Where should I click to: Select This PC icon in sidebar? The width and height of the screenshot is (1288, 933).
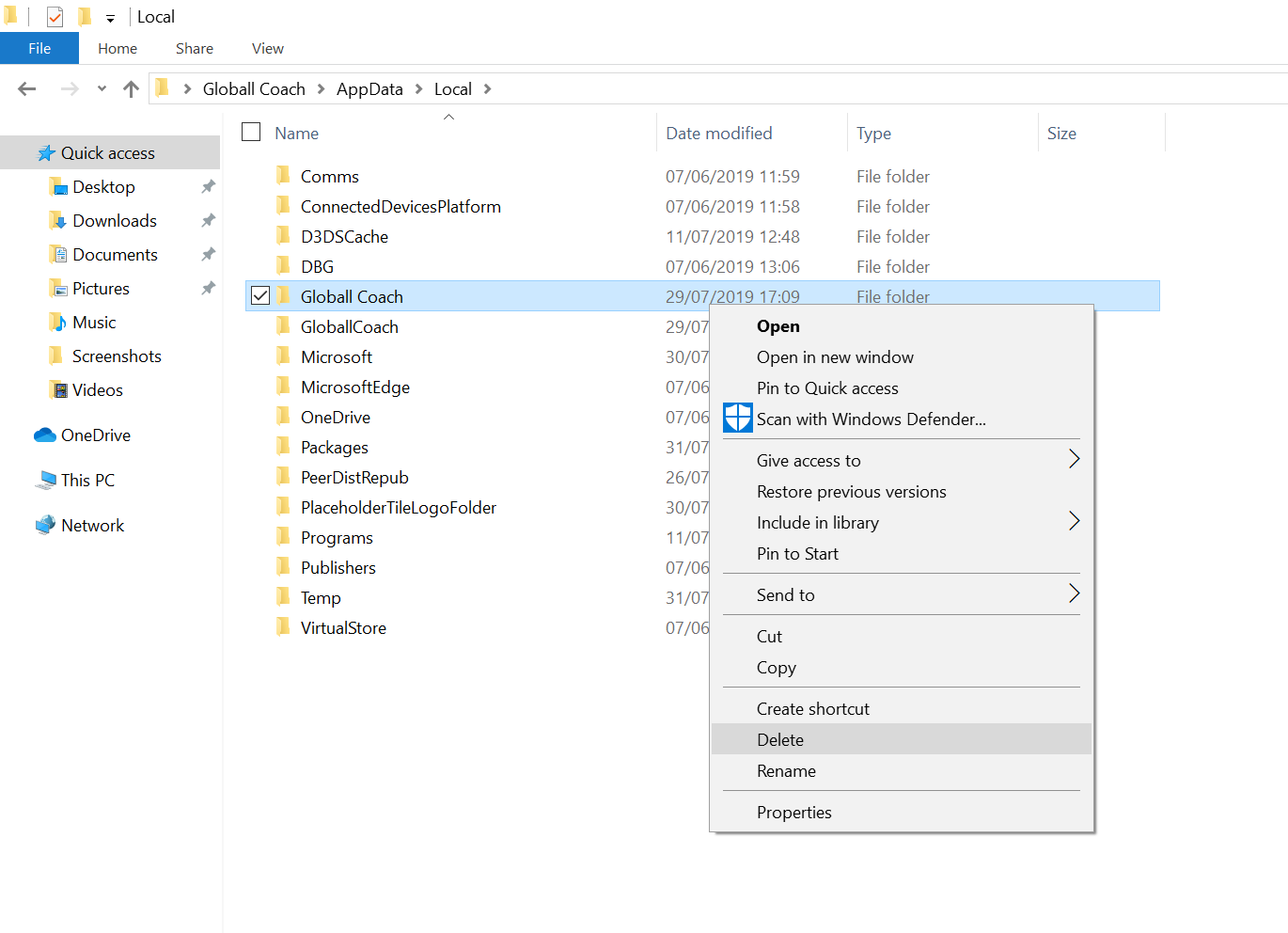point(45,481)
